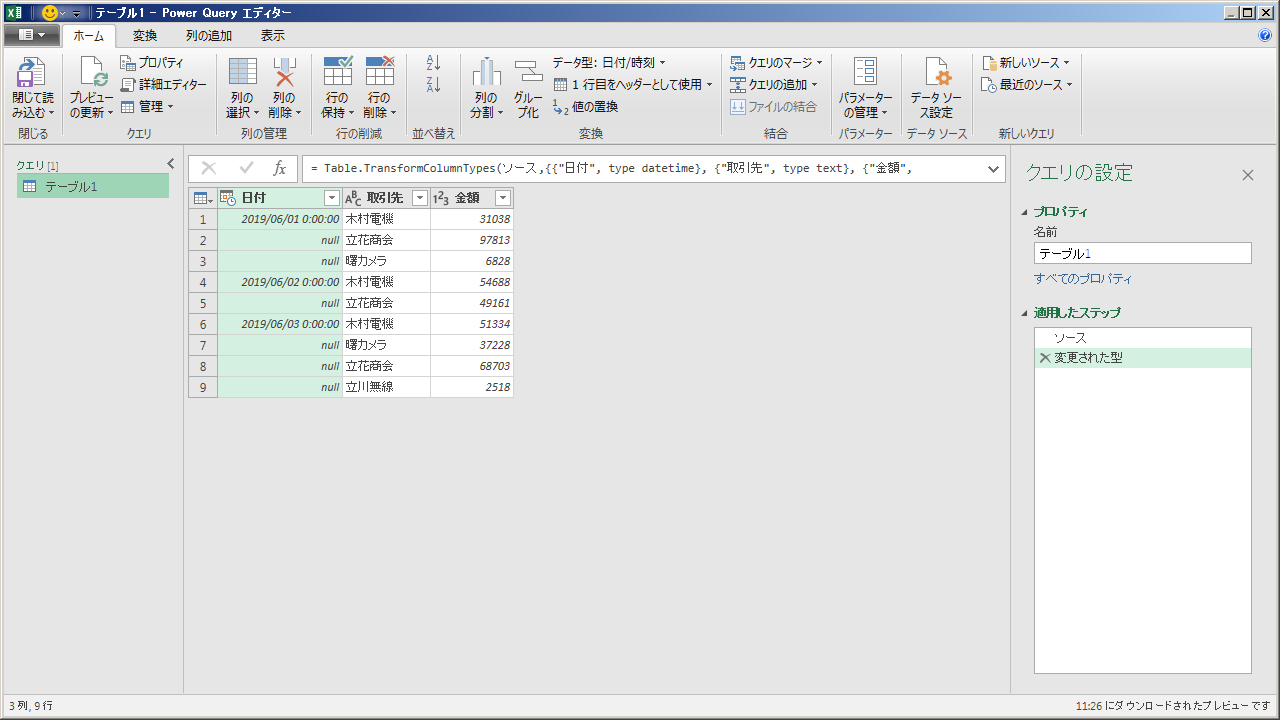
Task: Click Replace Values (値の置換)
Action: (x=585, y=107)
